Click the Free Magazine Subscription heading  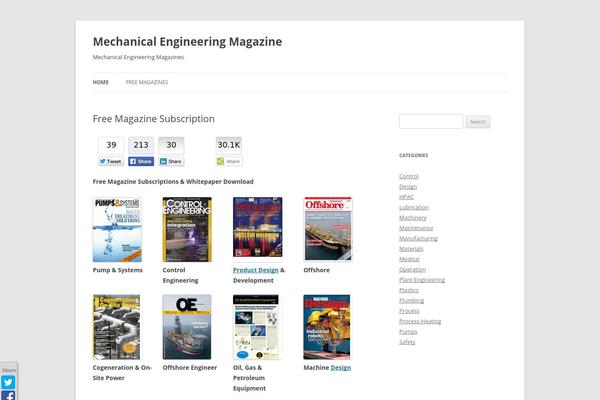153,119
